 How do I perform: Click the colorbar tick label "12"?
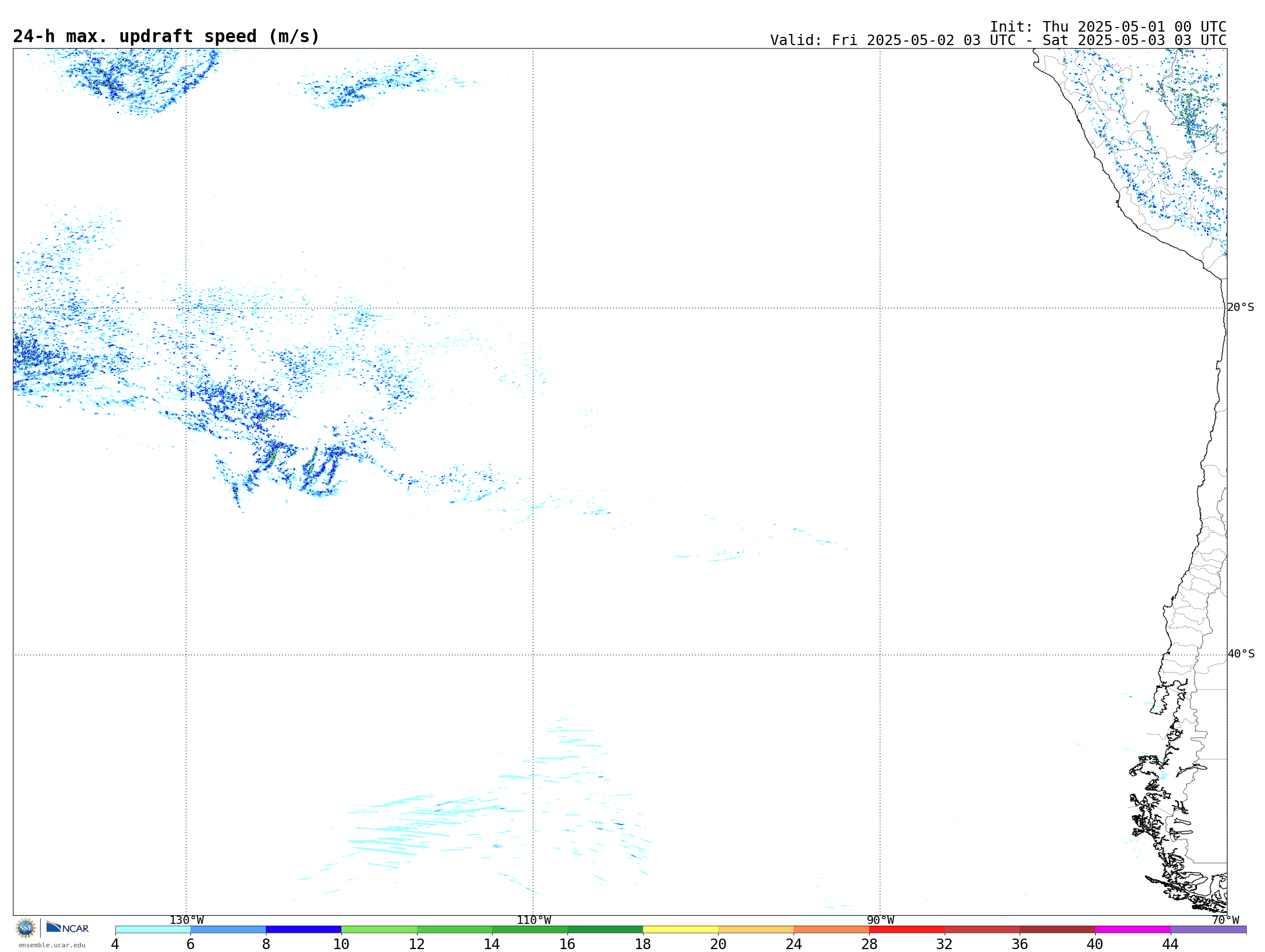tap(417, 944)
